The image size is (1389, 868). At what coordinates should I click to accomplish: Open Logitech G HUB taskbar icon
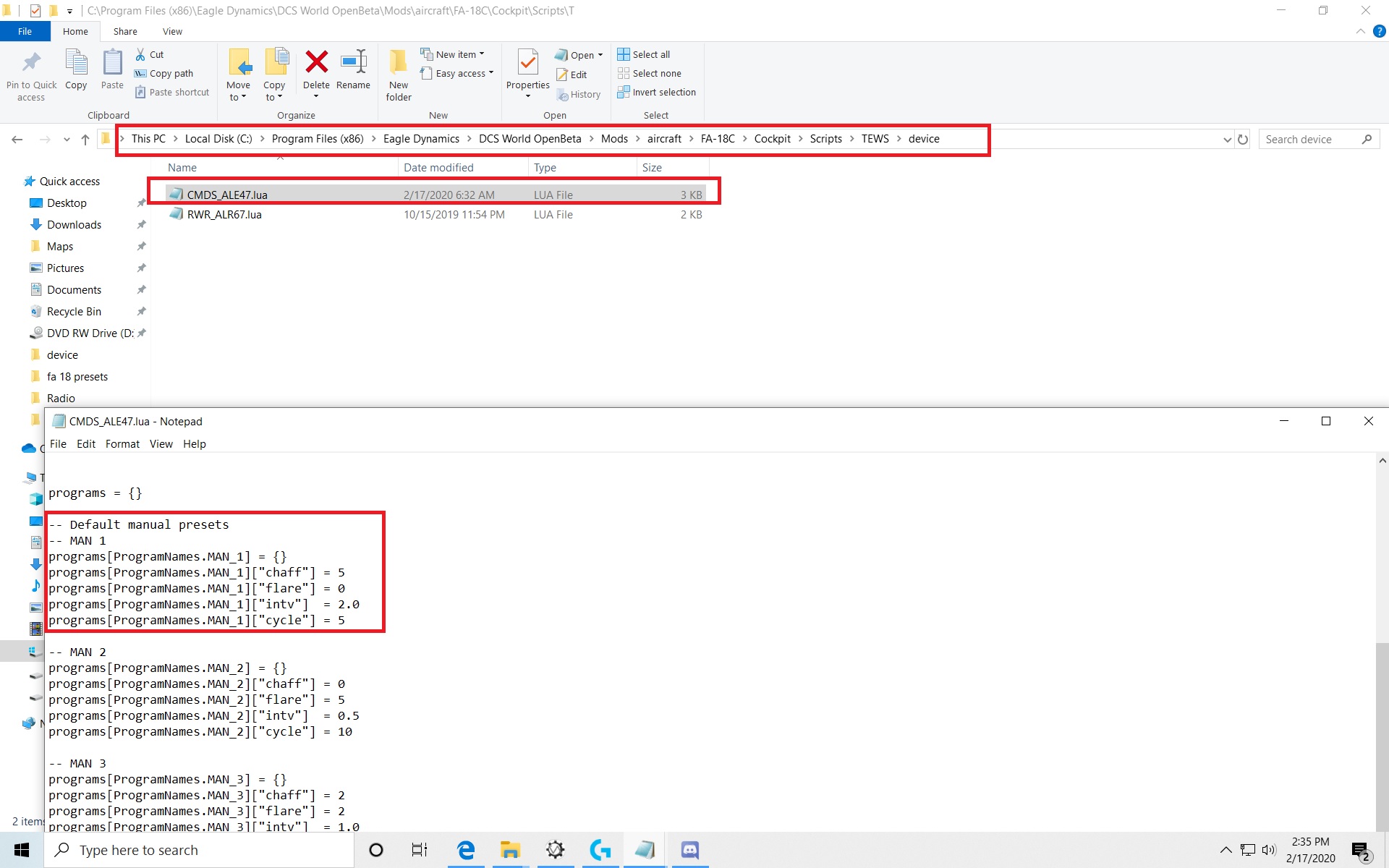pyautogui.click(x=600, y=850)
